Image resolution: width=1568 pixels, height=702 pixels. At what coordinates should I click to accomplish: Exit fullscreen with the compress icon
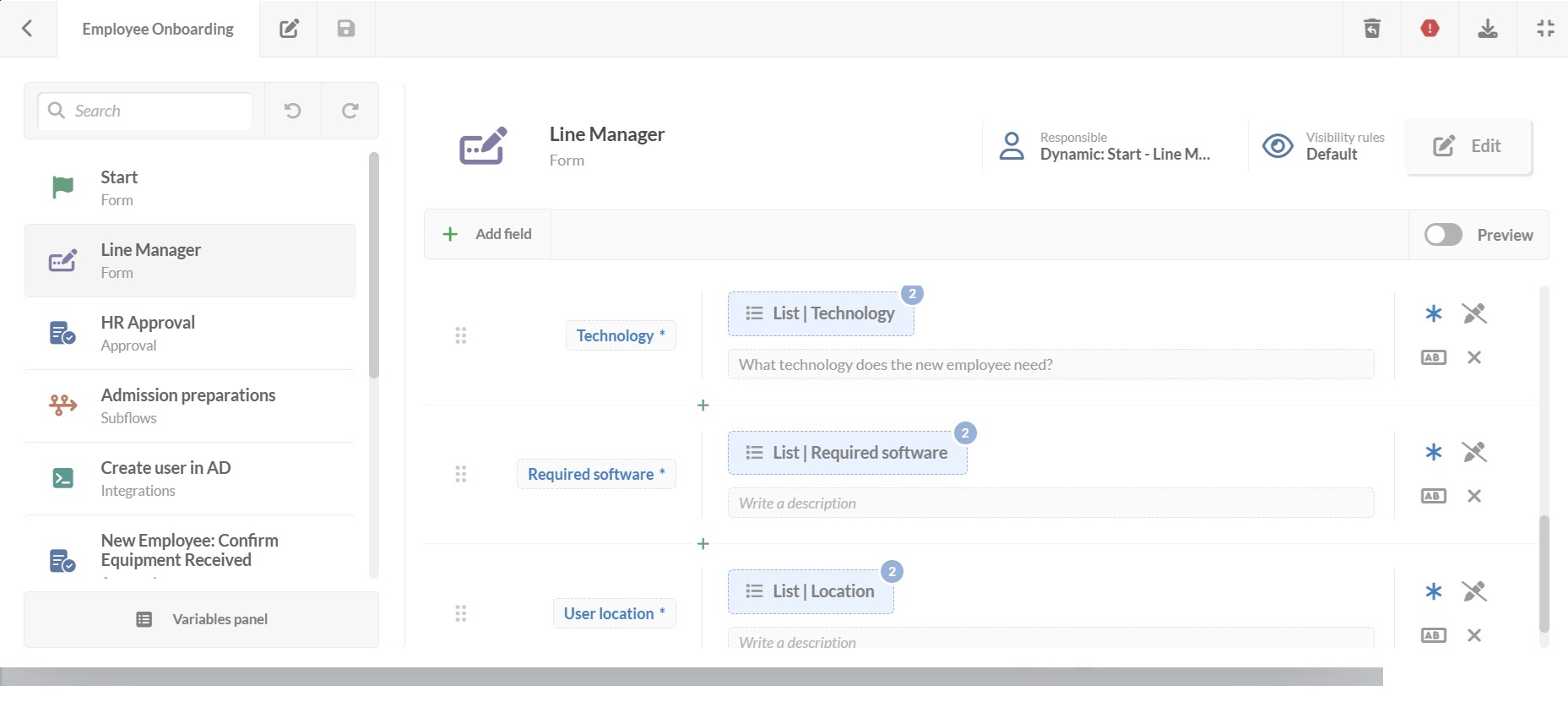pos(1545,29)
